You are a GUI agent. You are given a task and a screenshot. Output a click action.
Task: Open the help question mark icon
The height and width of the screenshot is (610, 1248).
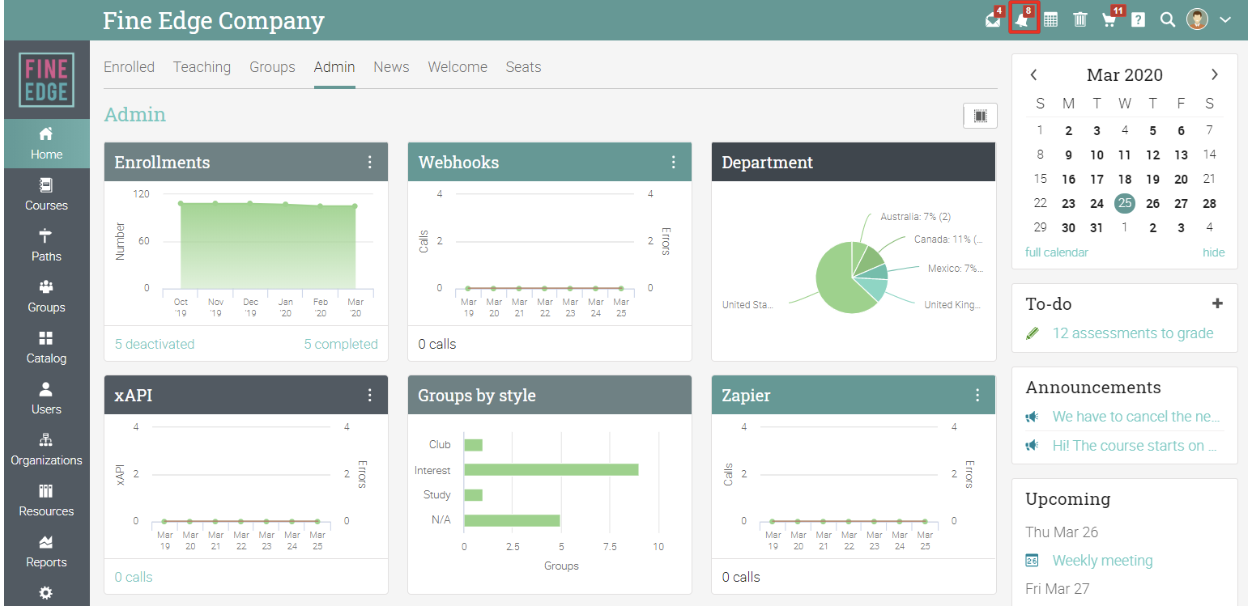[x=1138, y=20]
